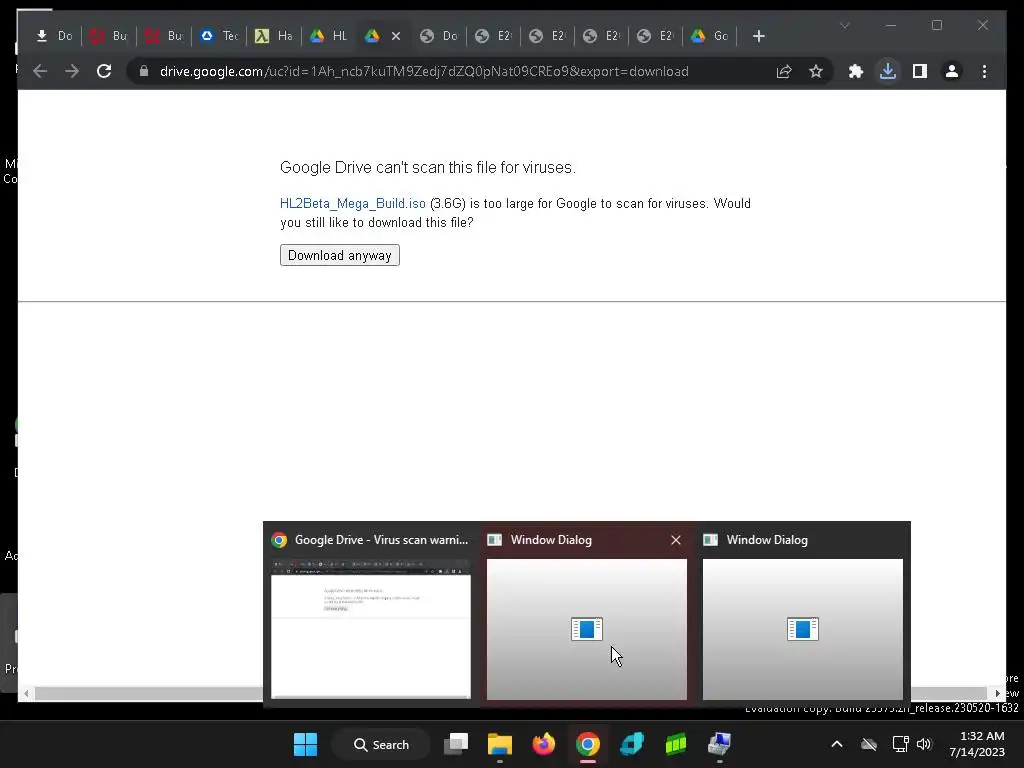The image size is (1024, 768).
Task: Expand the tab search chevron
Action: coord(844,25)
